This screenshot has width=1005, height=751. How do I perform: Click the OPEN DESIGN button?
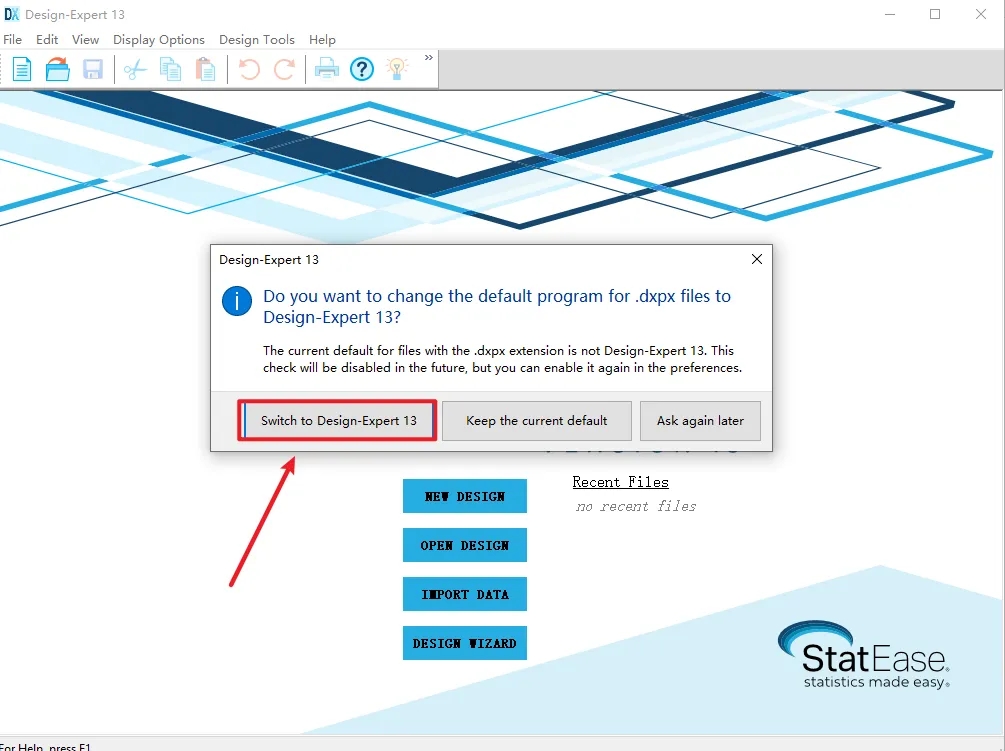465,545
